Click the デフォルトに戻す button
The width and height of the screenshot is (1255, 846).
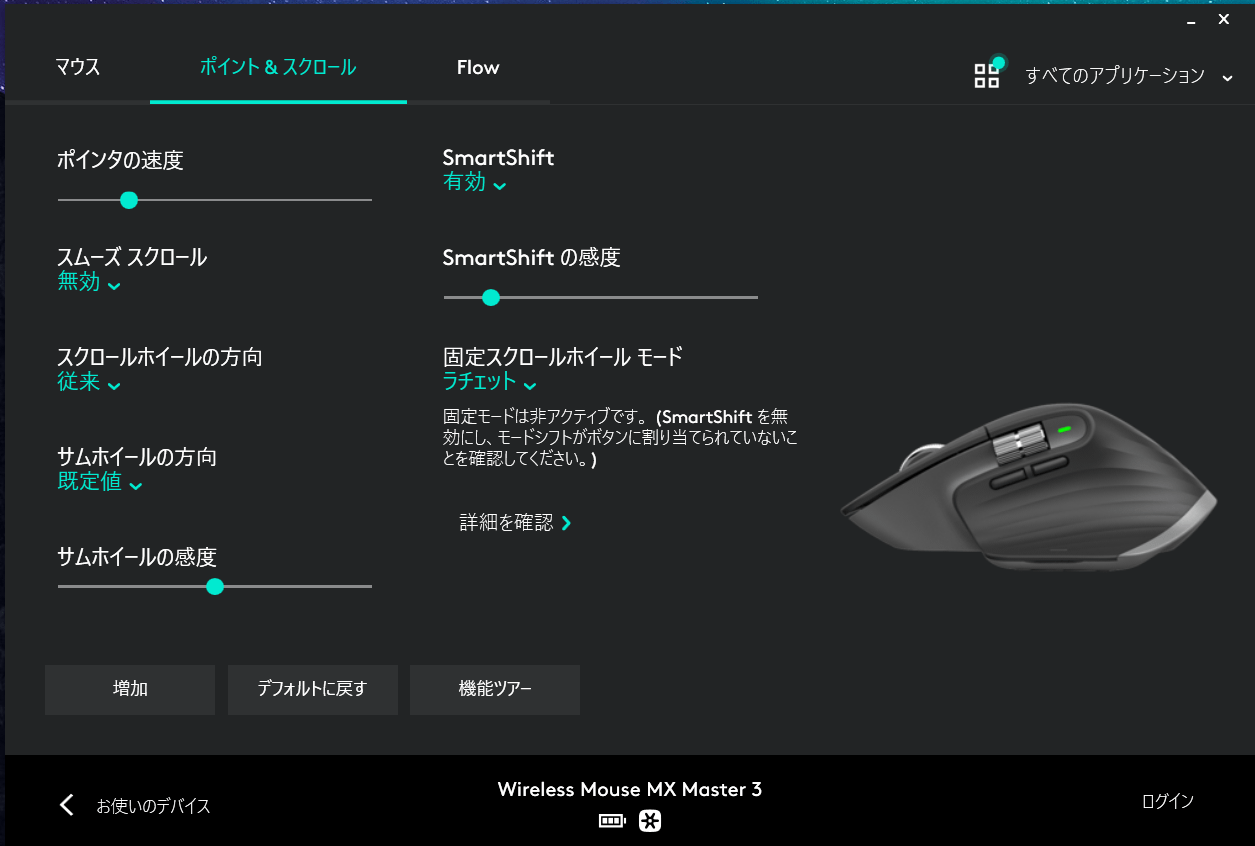click(313, 689)
